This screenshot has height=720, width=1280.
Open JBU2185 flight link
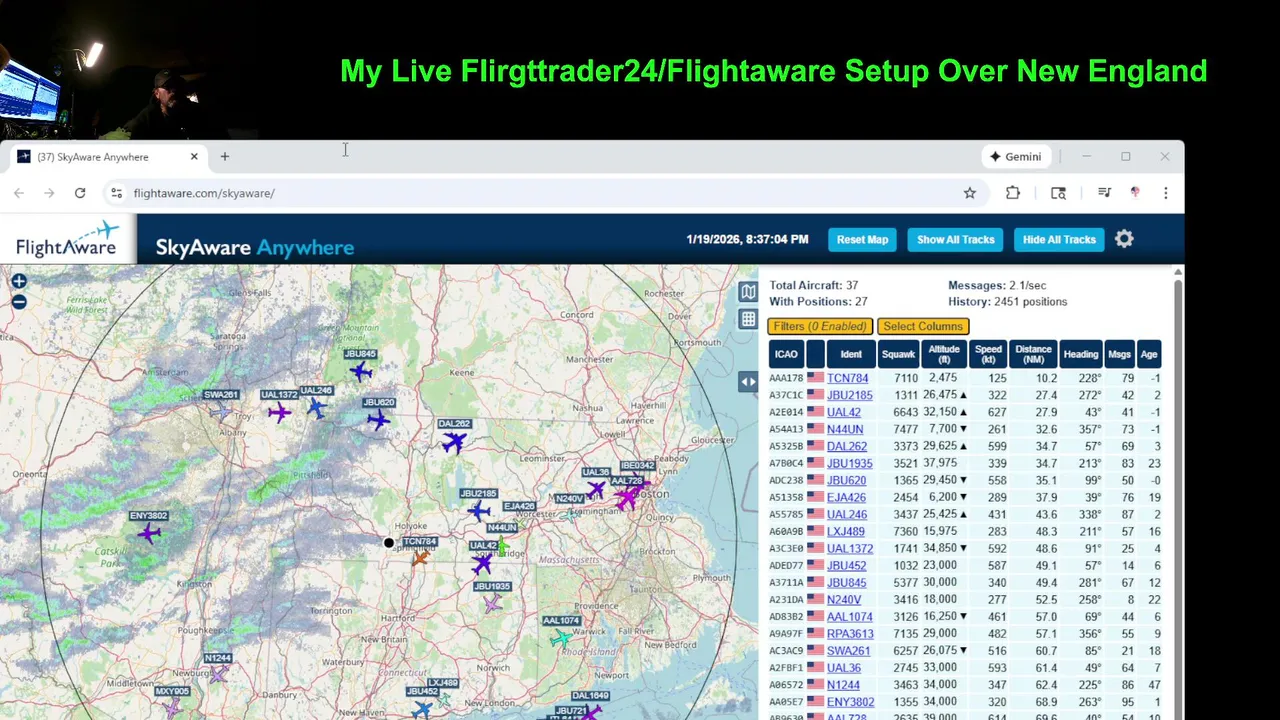(849, 395)
